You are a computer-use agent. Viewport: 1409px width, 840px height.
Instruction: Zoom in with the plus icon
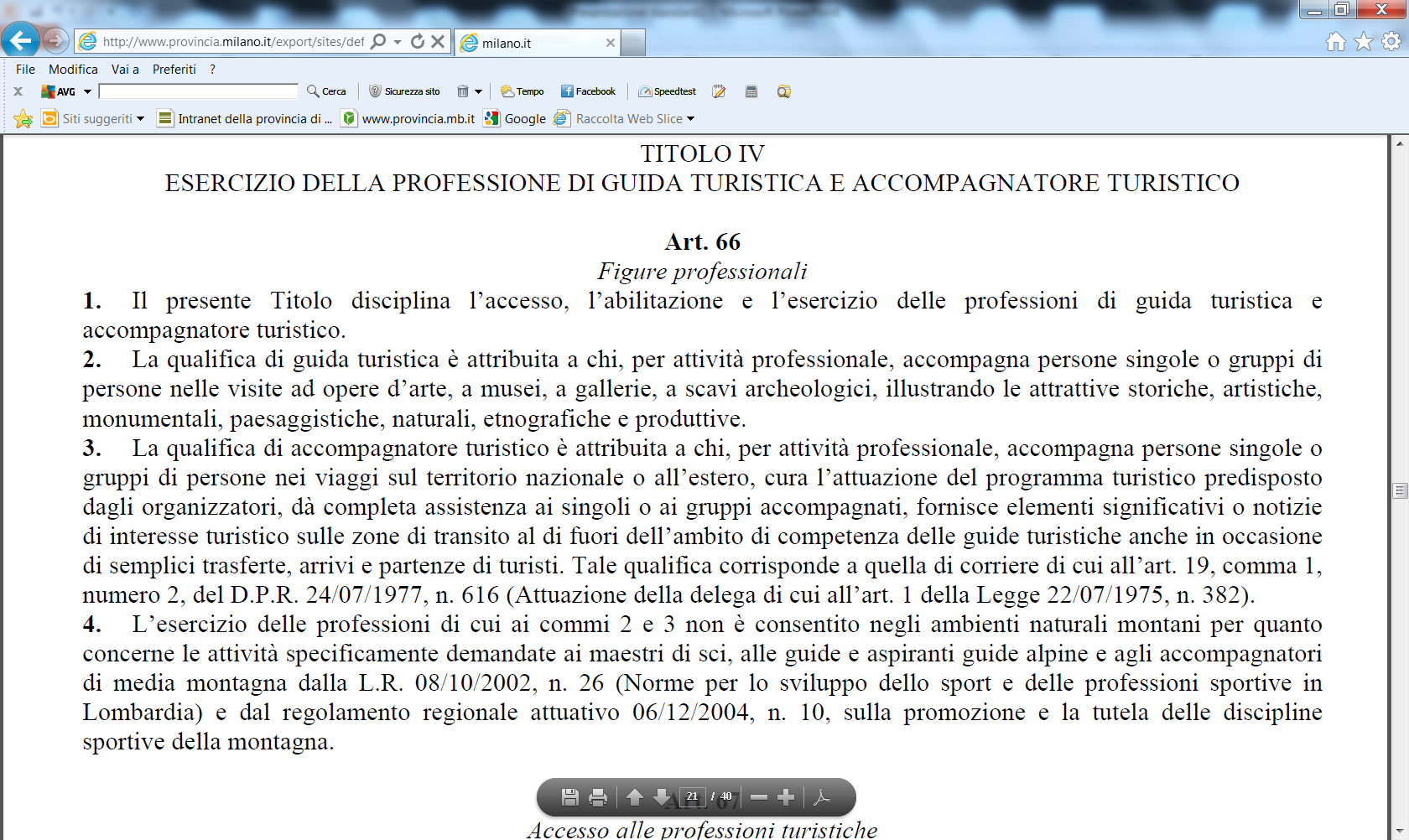[786, 797]
